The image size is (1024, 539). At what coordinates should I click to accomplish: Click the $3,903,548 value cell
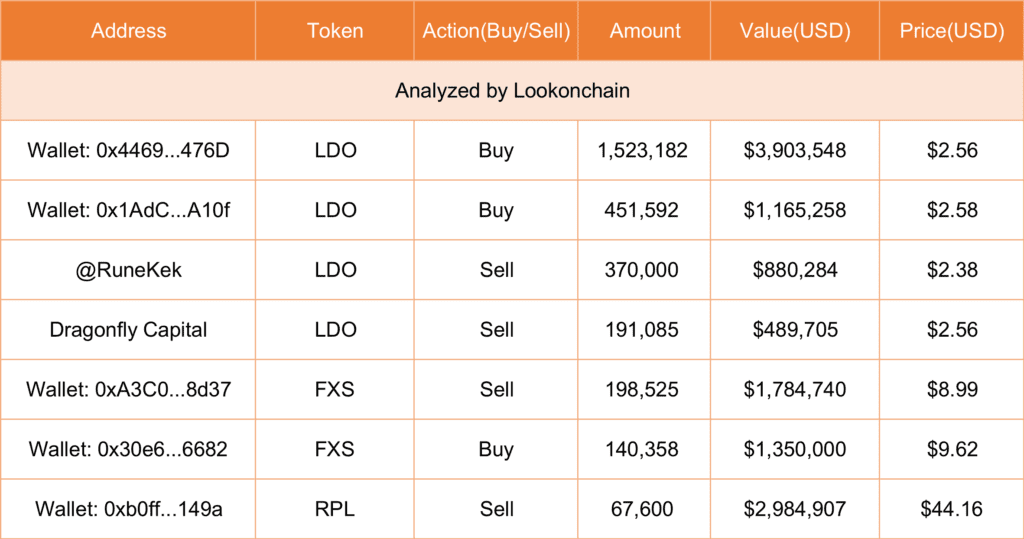(795, 151)
